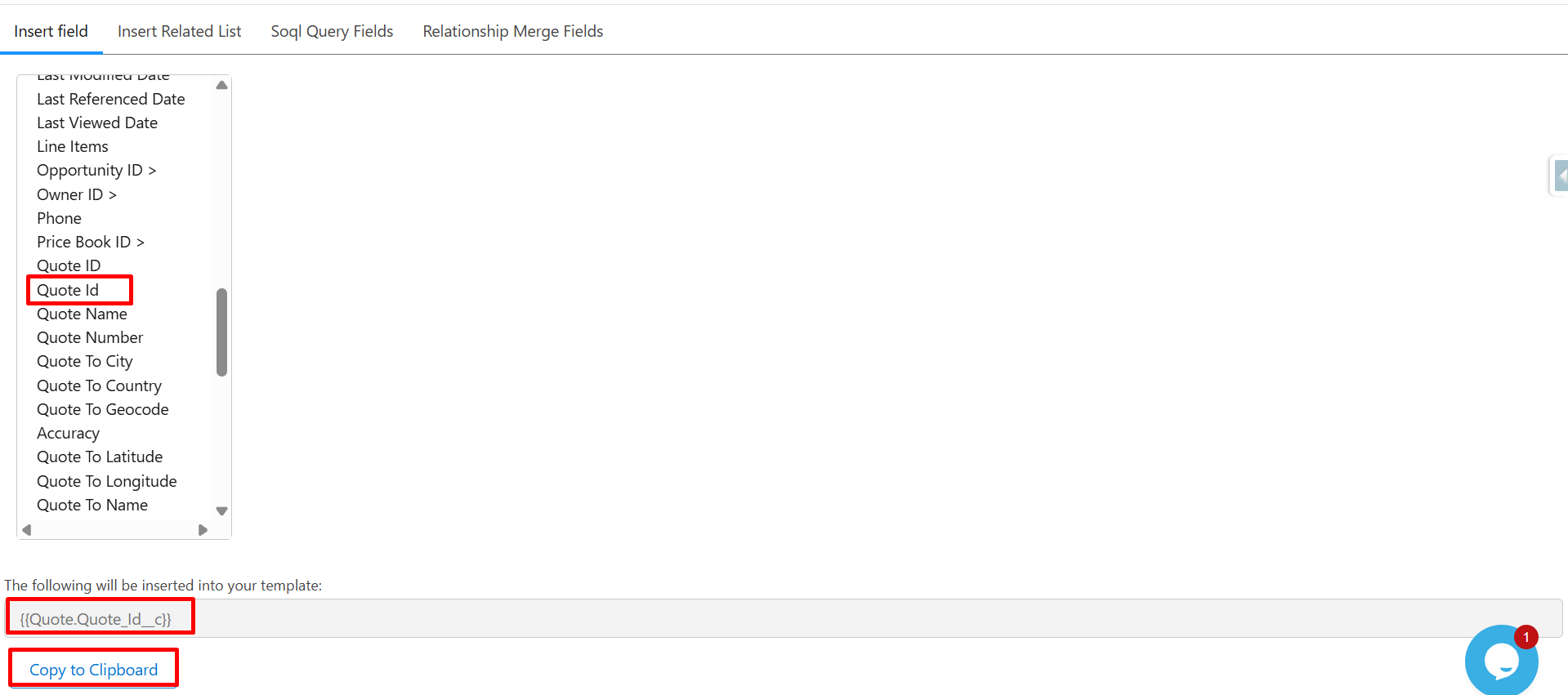The image size is (1568, 695).
Task: Expand the Opportunity ID relationship field
Action: tap(96, 171)
